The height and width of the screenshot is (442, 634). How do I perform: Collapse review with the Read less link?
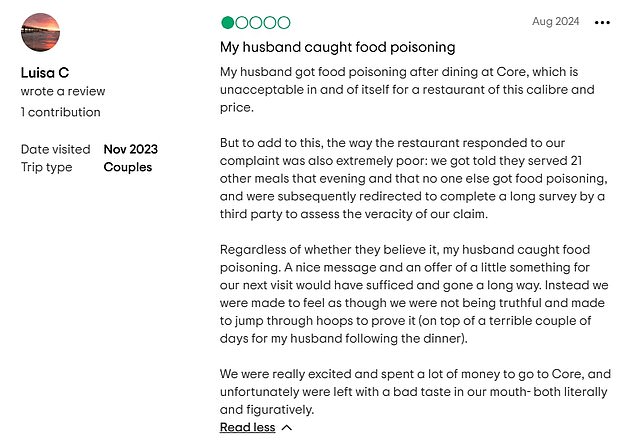(x=247, y=427)
